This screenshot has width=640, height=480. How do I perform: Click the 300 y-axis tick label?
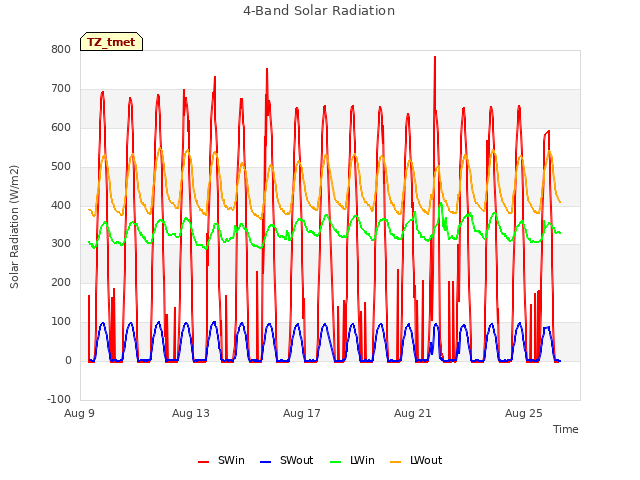(x=61, y=244)
